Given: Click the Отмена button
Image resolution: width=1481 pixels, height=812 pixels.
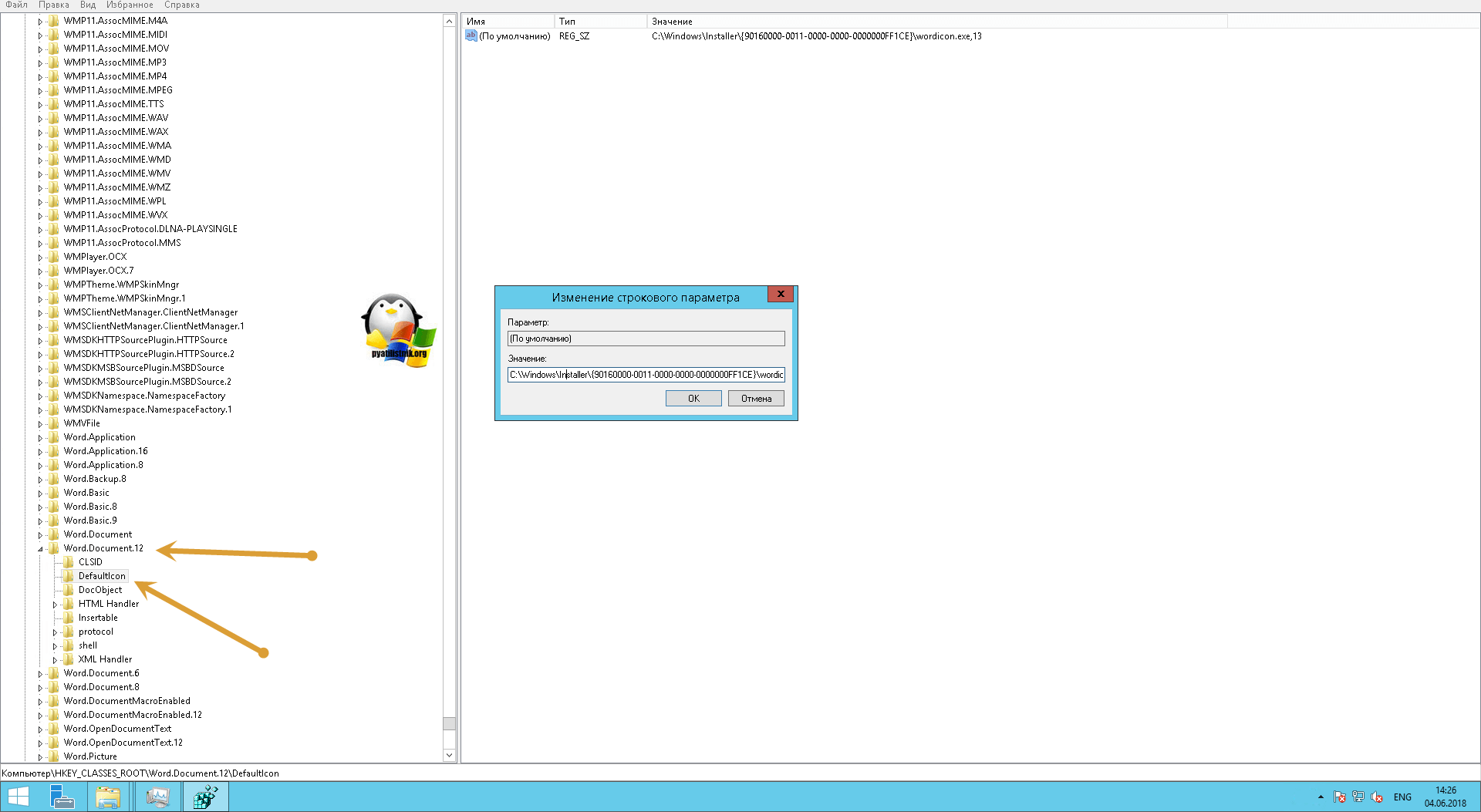Looking at the screenshot, I should (x=756, y=399).
